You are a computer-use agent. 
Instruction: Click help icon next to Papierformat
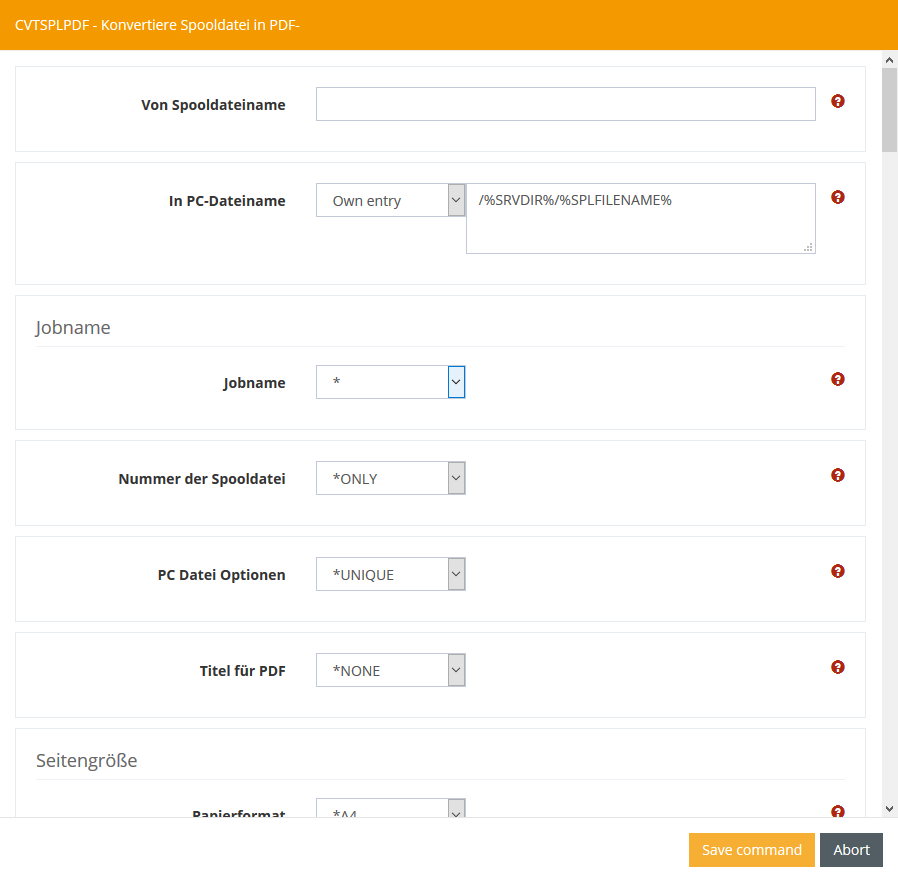[838, 811]
